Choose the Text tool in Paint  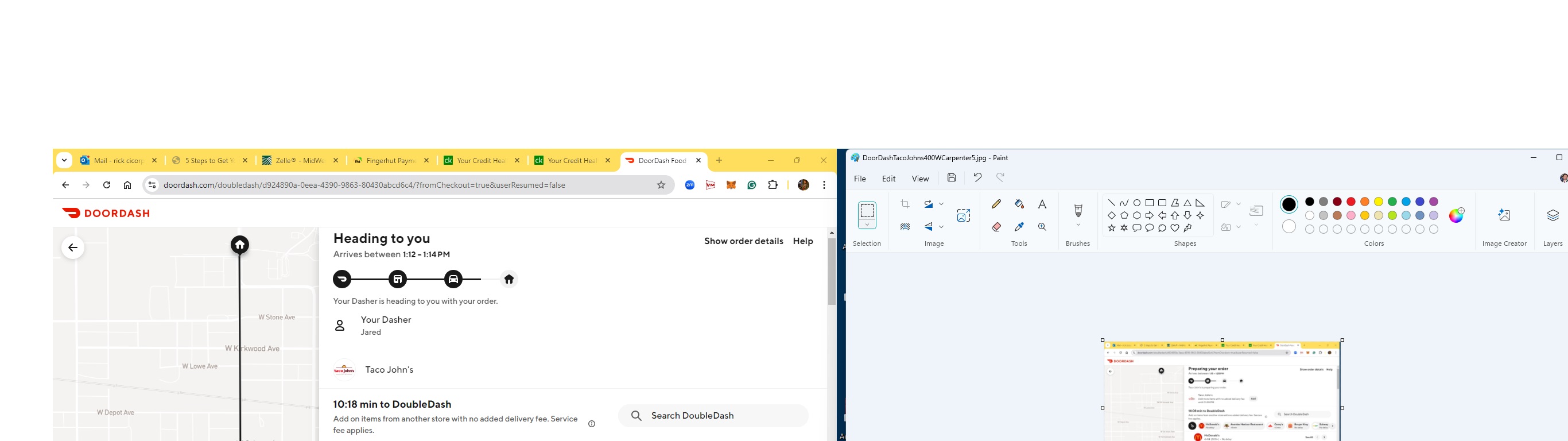pos(1042,204)
